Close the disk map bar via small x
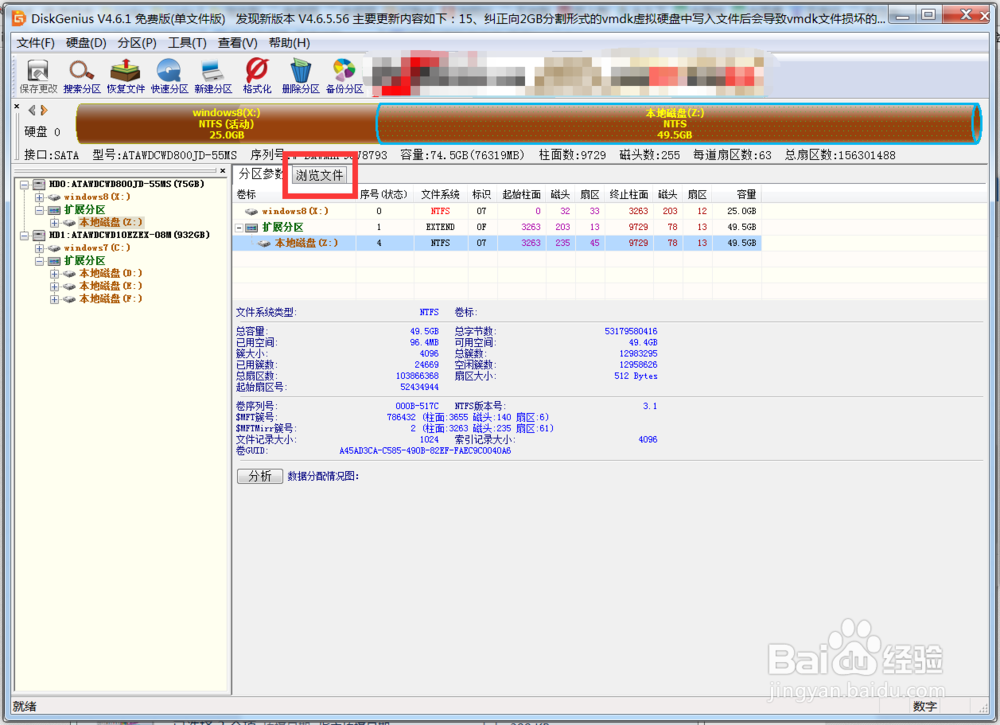Screen dimensions: 1000x725 17,106
